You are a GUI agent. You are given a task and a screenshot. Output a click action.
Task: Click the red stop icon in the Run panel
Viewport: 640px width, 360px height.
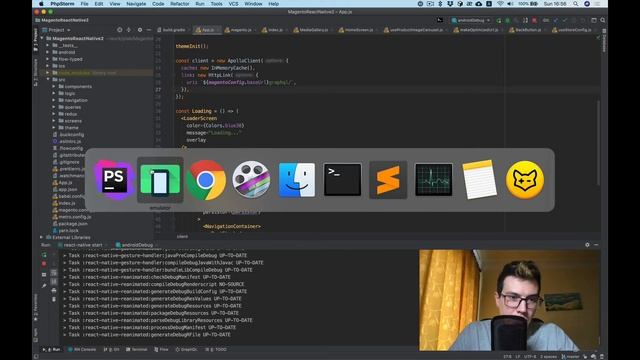(44, 264)
